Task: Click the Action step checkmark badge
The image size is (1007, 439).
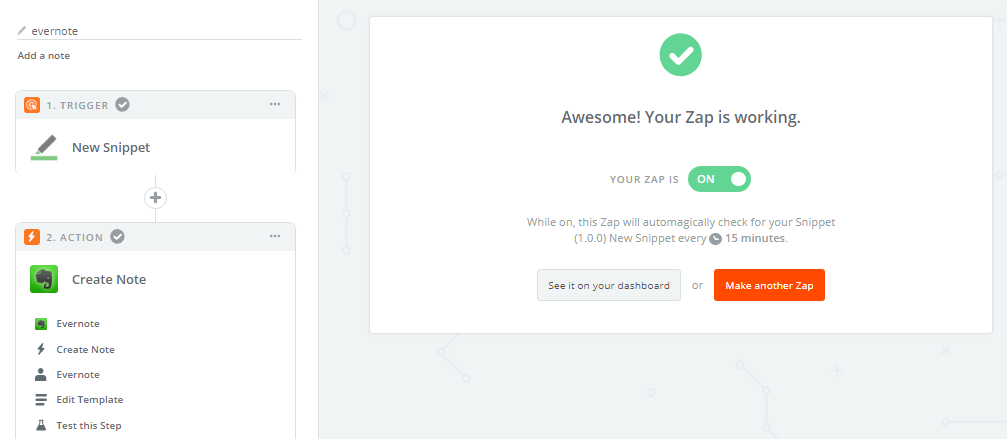Action: 117,237
